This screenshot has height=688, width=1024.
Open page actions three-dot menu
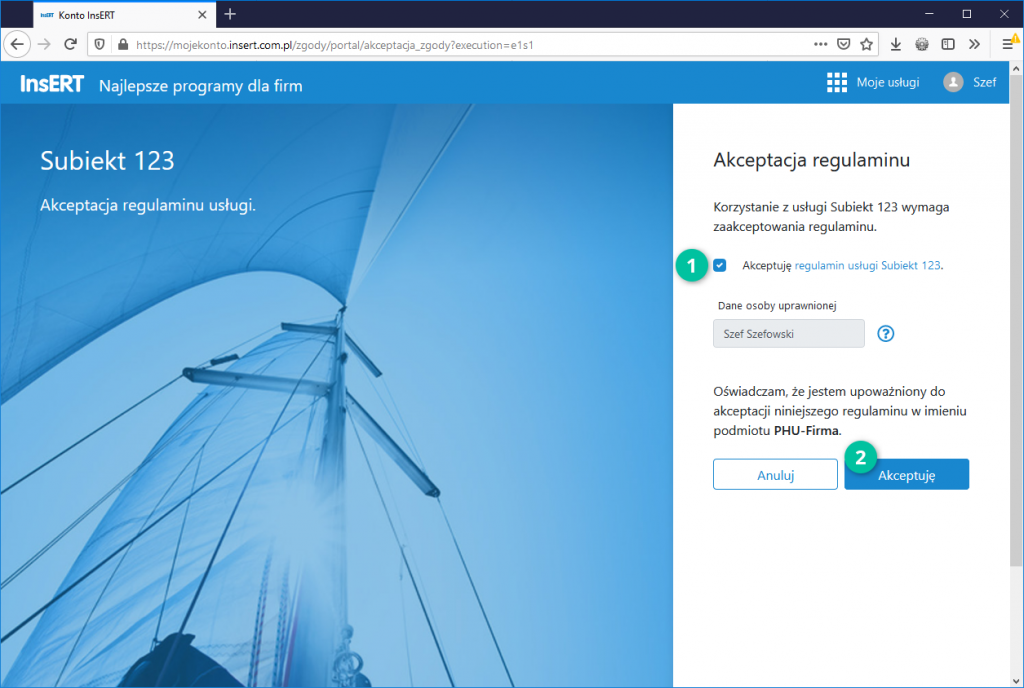click(820, 44)
